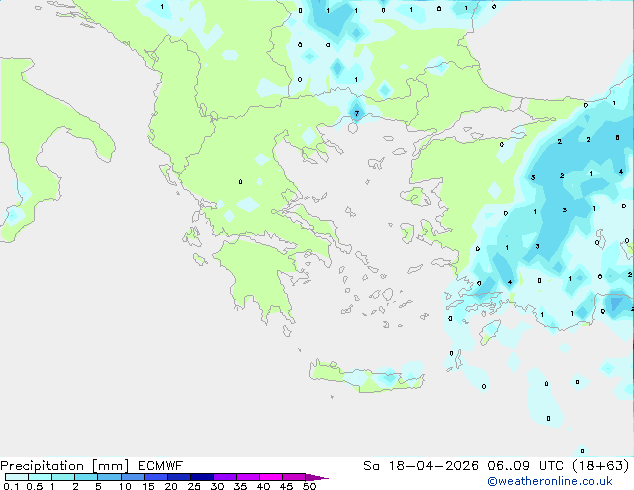
Task: Pick the 30–35 mm purple legend swatch
Action: (x=225, y=477)
